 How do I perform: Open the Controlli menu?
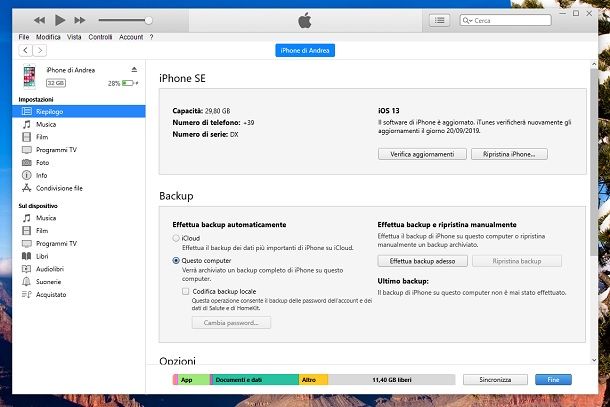(100, 37)
